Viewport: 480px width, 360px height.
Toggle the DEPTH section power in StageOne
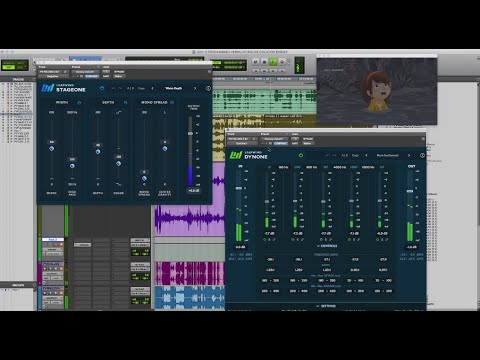click(126, 103)
